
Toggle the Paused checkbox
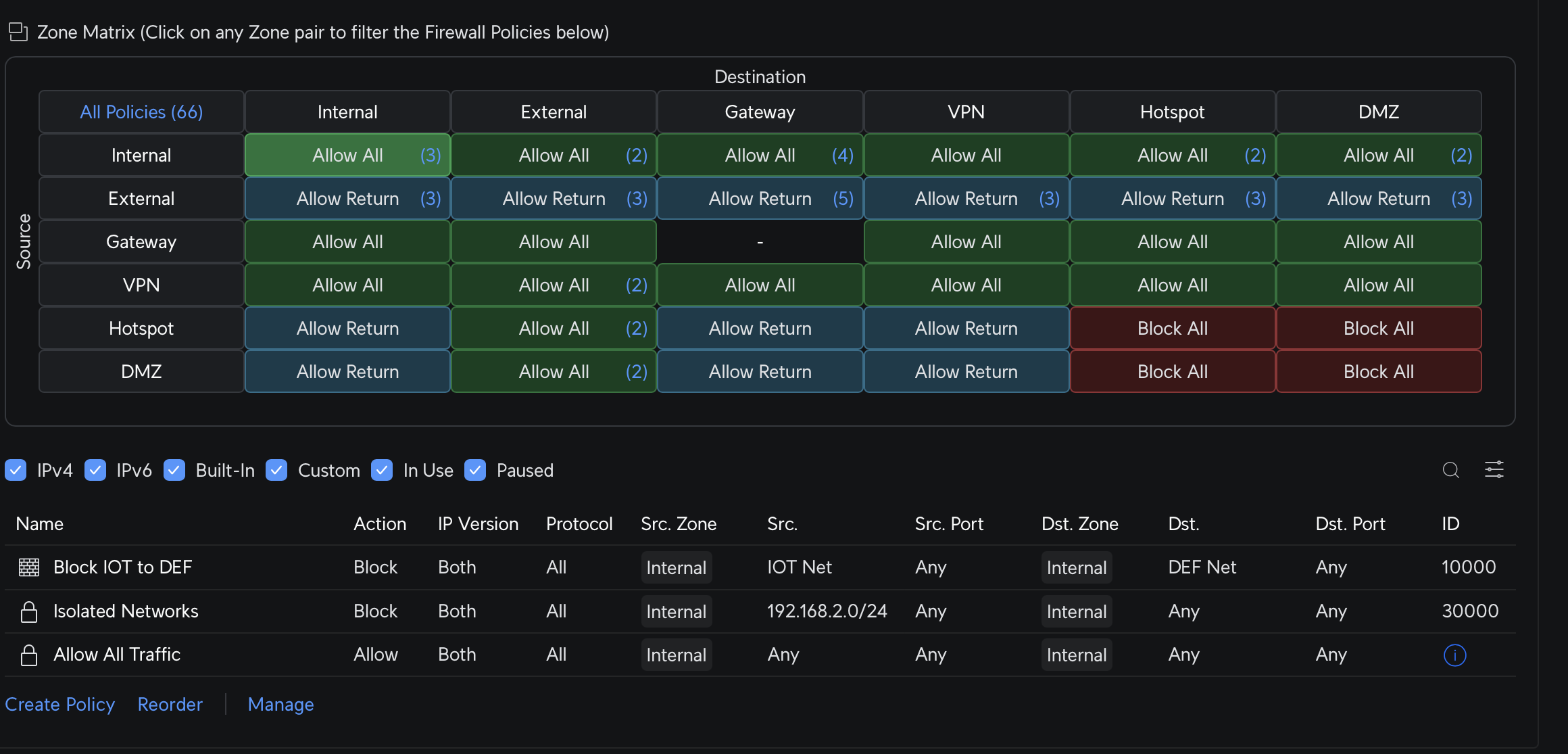pyautogui.click(x=475, y=470)
